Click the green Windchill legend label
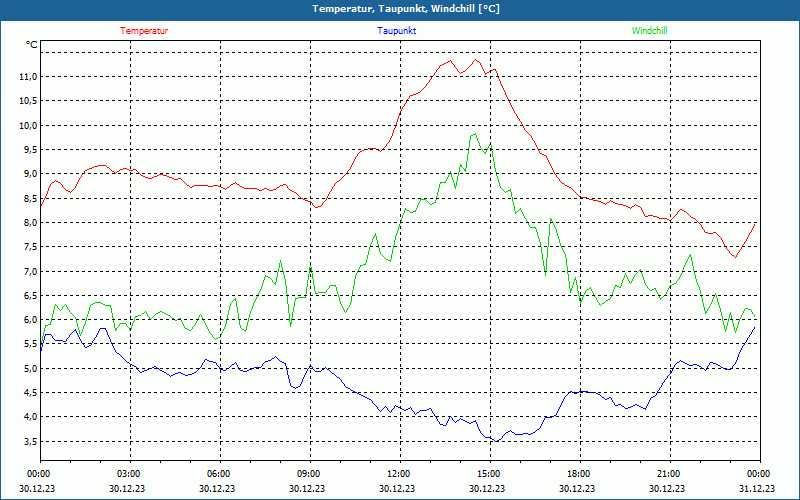Screen dimensions: 800x500 point(649,31)
